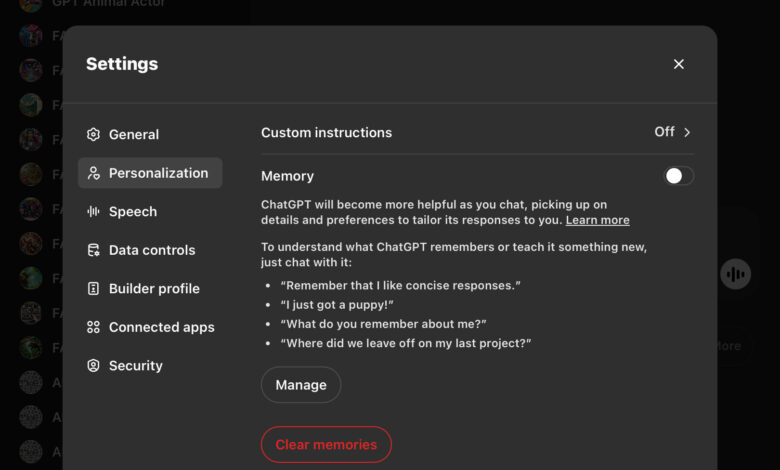
Task: Switch to the Speech tab
Action: (x=150, y=211)
